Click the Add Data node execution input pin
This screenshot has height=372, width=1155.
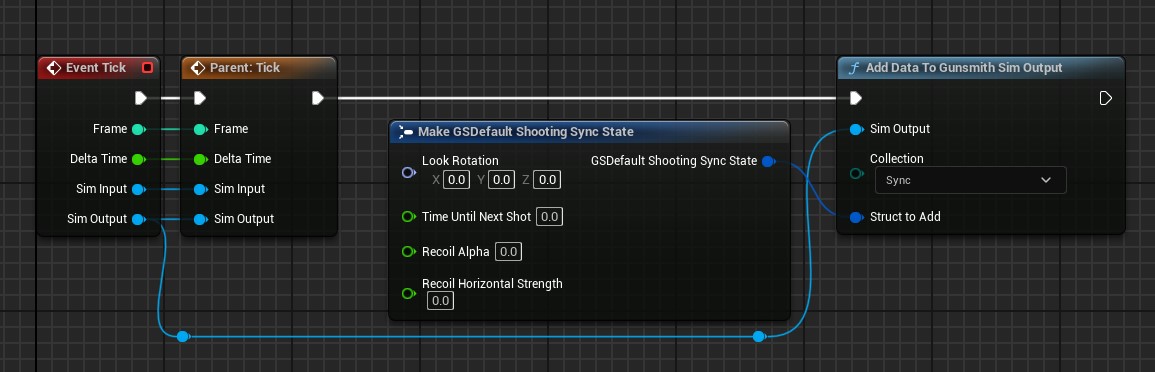(x=855, y=98)
